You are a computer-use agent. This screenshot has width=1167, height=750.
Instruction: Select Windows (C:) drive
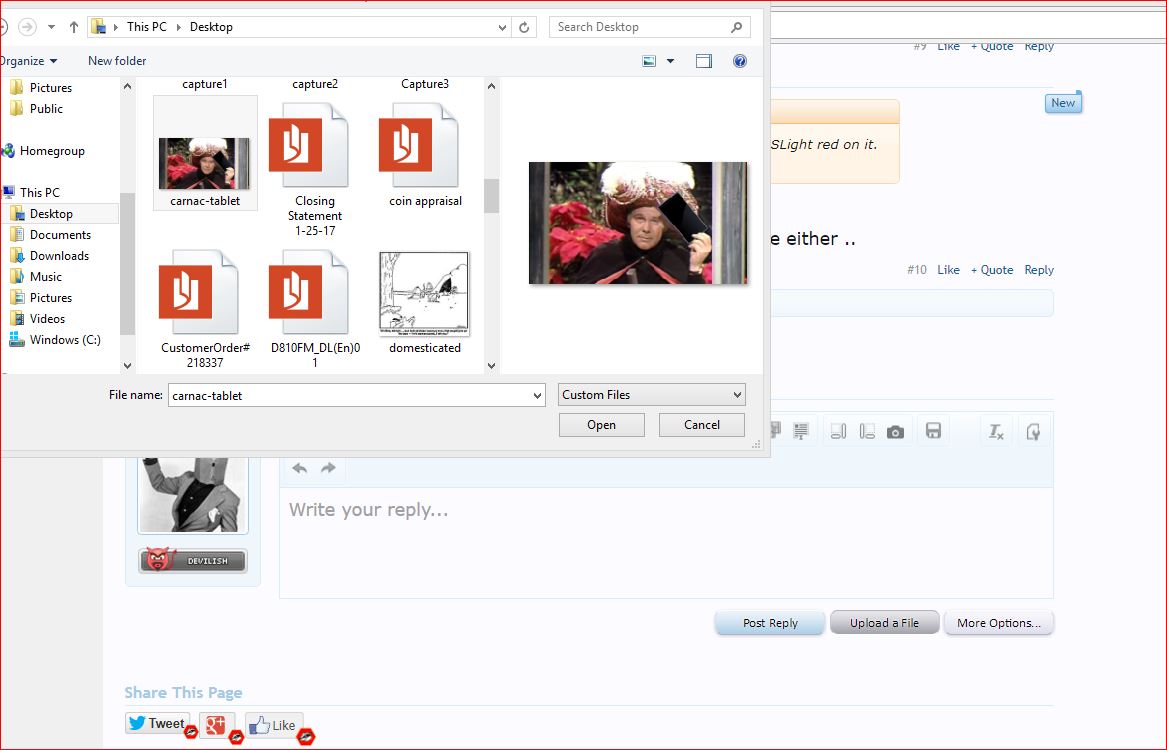click(x=65, y=340)
